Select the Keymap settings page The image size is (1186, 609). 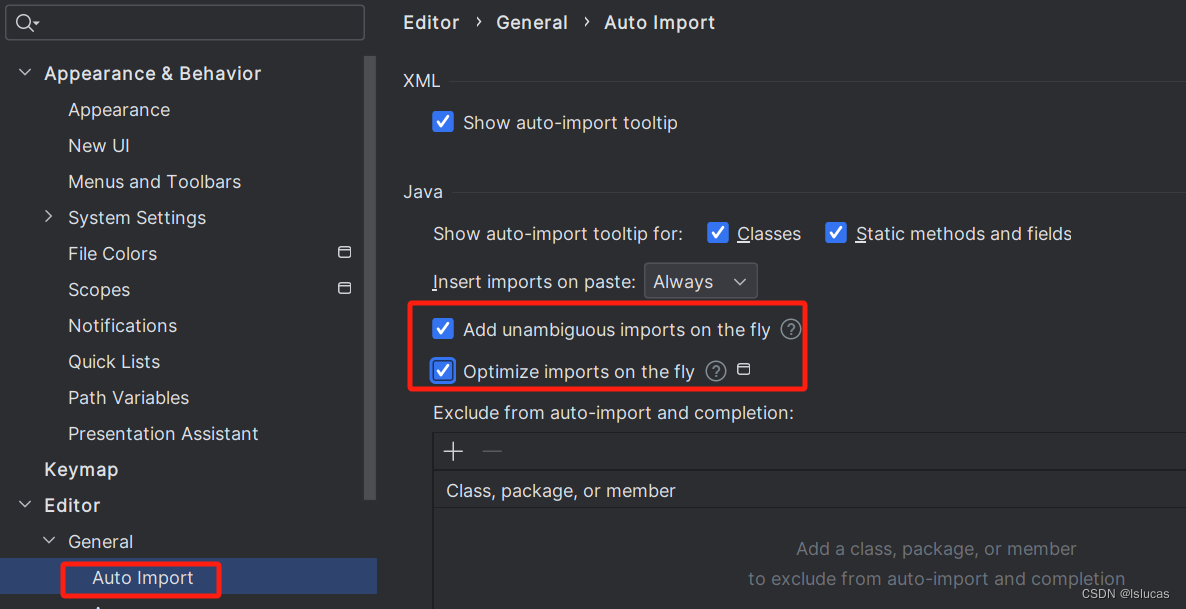(x=82, y=470)
